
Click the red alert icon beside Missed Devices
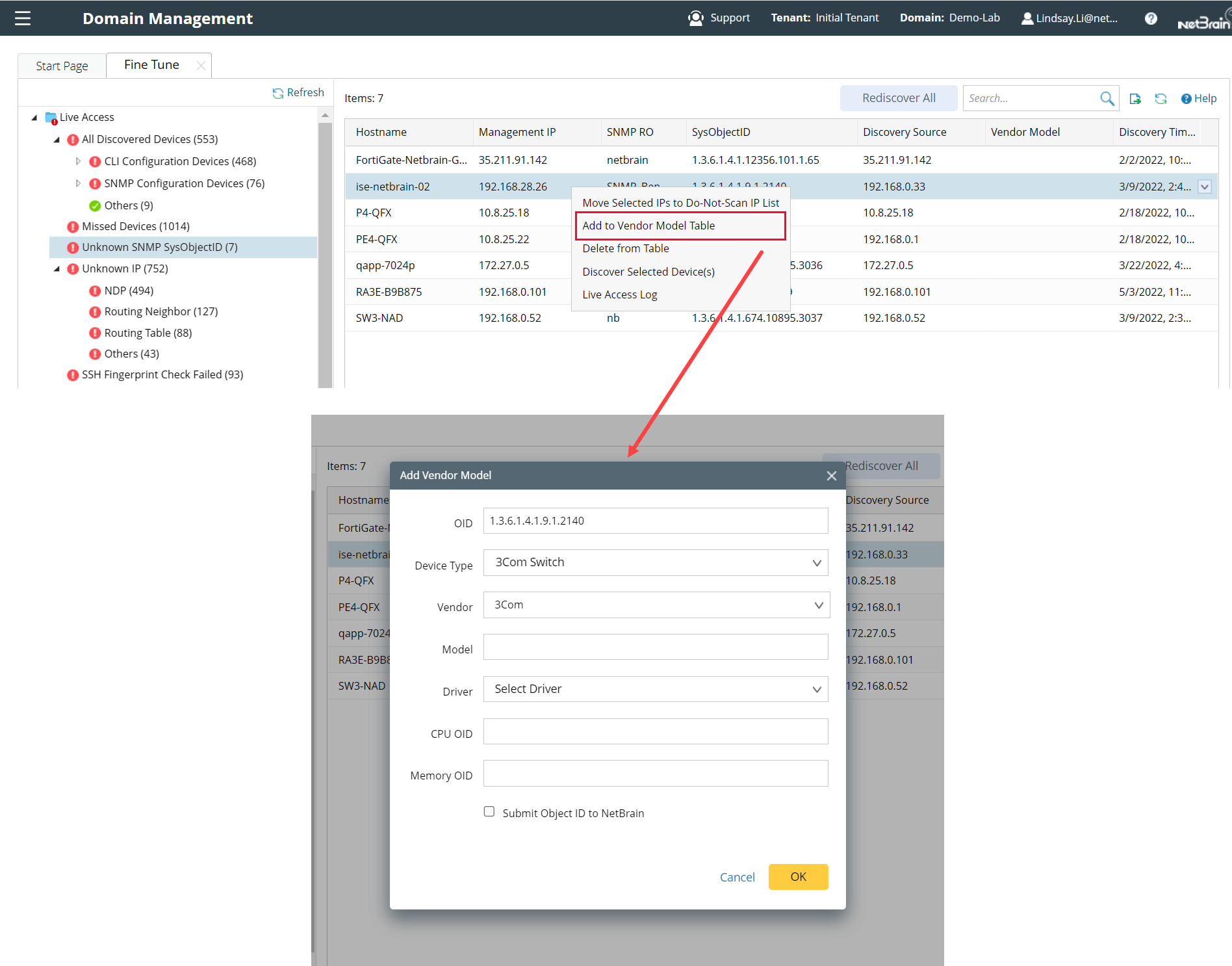[73, 226]
